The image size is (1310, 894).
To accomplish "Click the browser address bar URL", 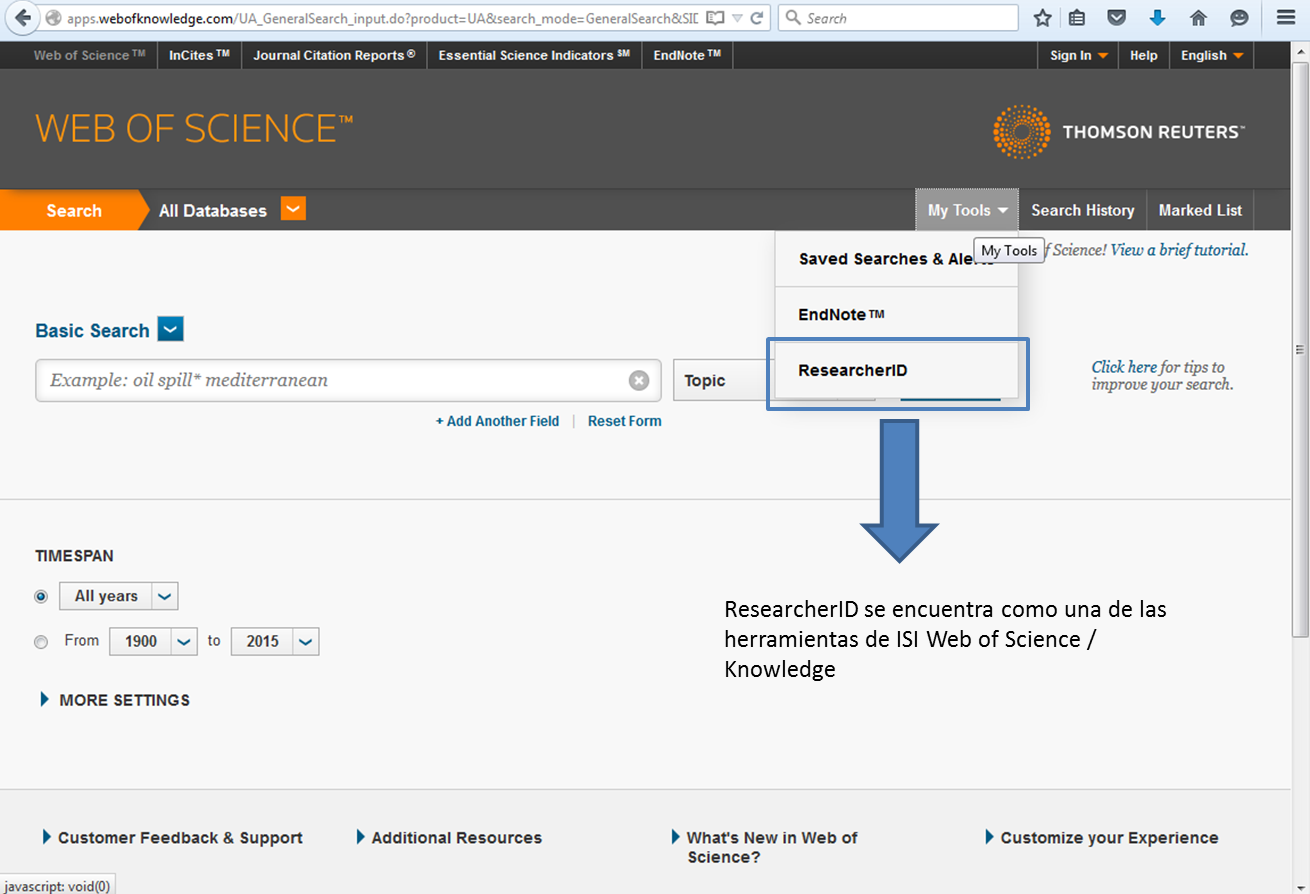I will click(x=383, y=18).
